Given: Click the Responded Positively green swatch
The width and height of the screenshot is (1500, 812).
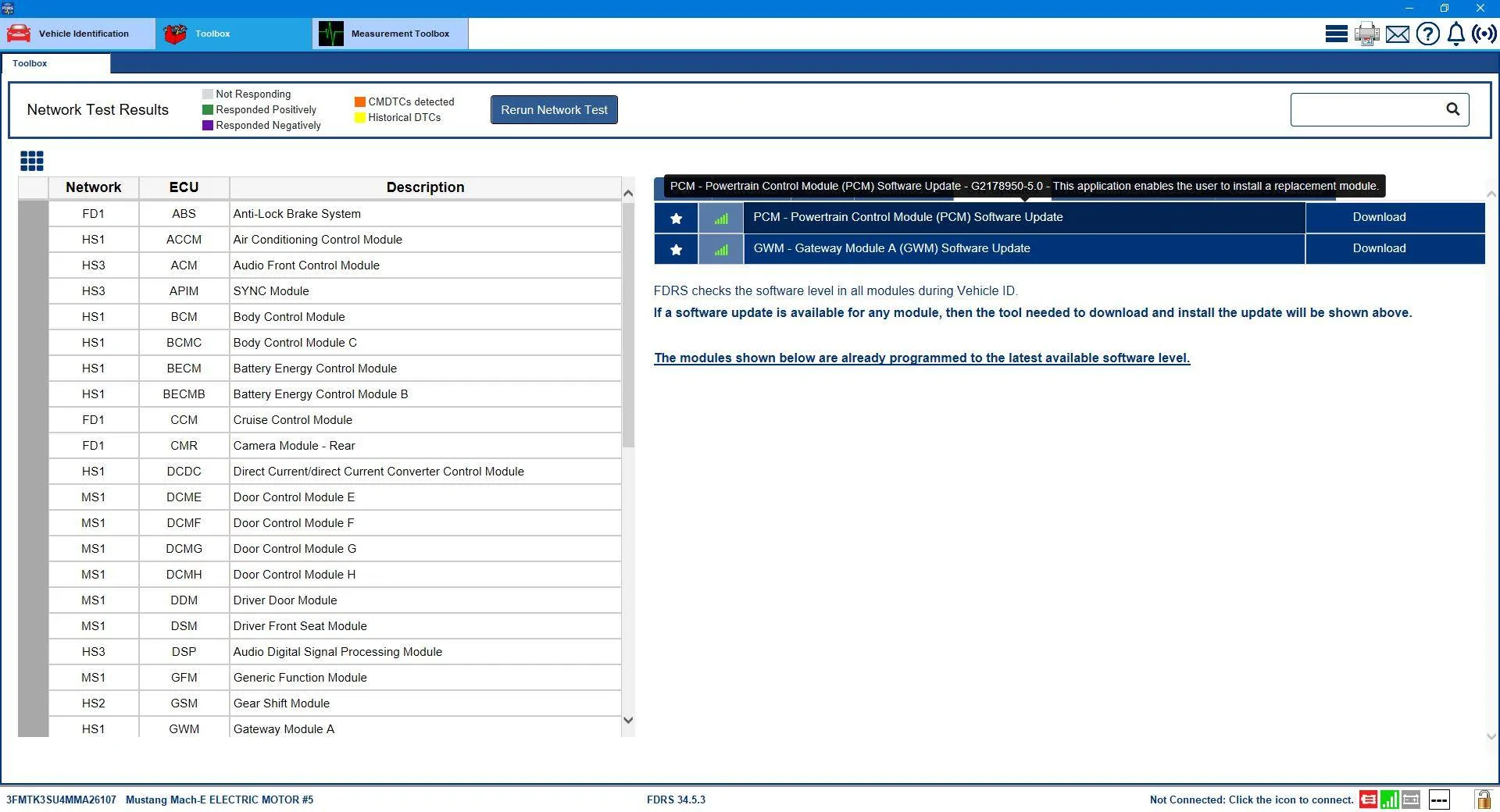Looking at the screenshot, I should pos(208,110).
